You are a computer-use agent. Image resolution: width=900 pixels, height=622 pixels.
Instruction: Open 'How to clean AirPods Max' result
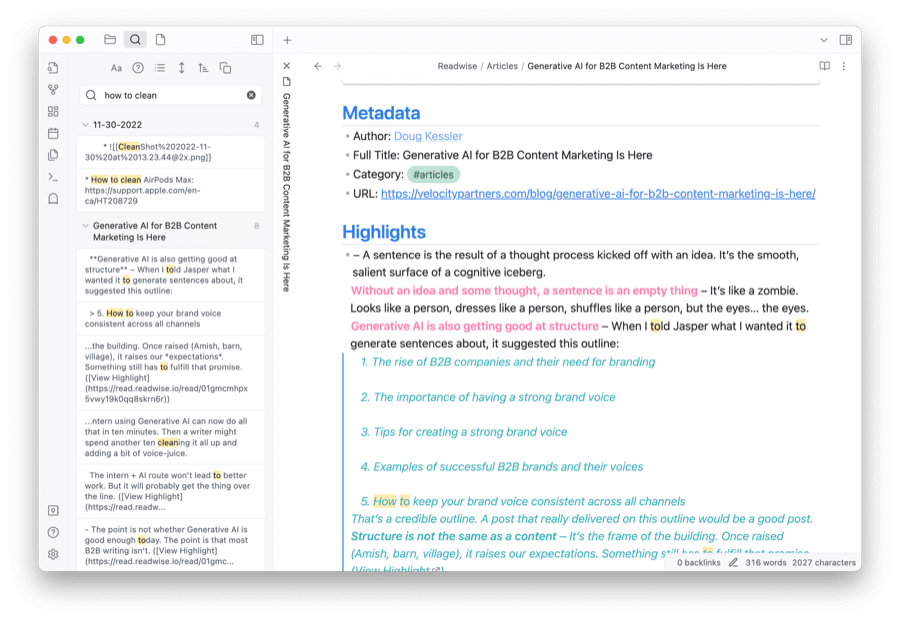(x=170, y=190)
